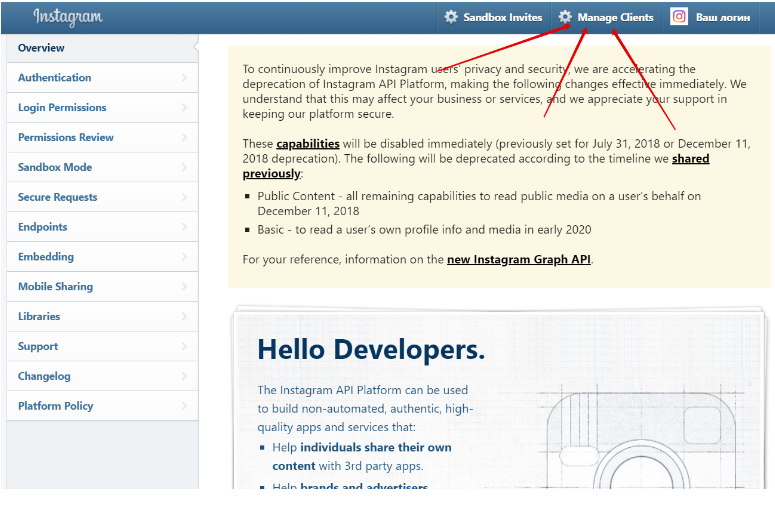Viewport: 775px width, 506px height.
Task: Go to Endpoints section
Action: coord(103,227)
